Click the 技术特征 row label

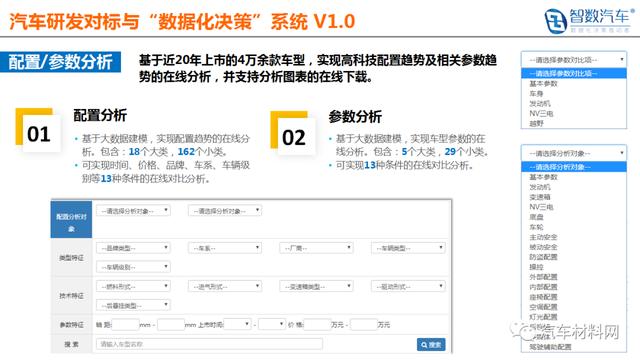[71, 296]
